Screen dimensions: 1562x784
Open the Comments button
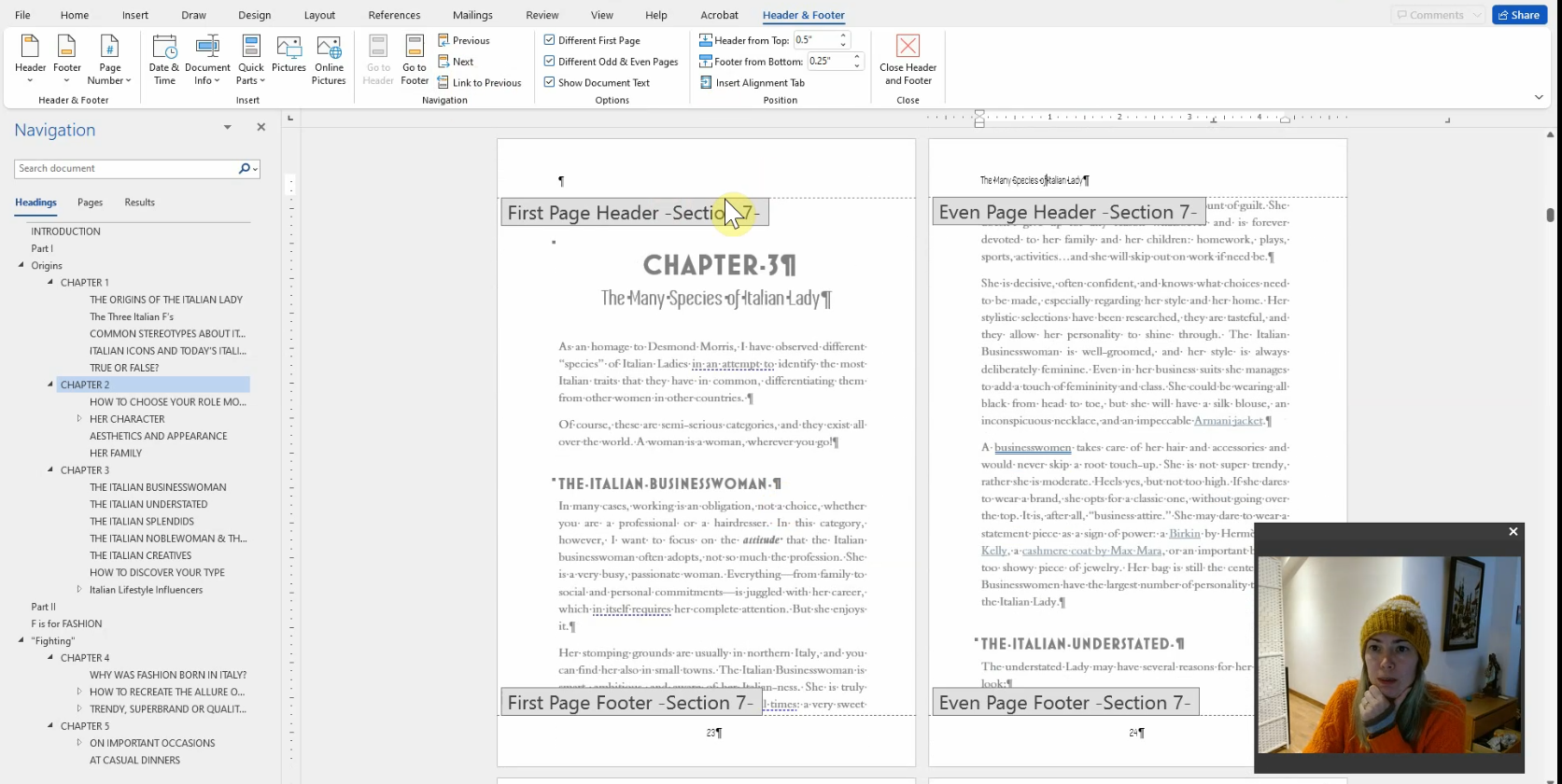point(1437,15)
